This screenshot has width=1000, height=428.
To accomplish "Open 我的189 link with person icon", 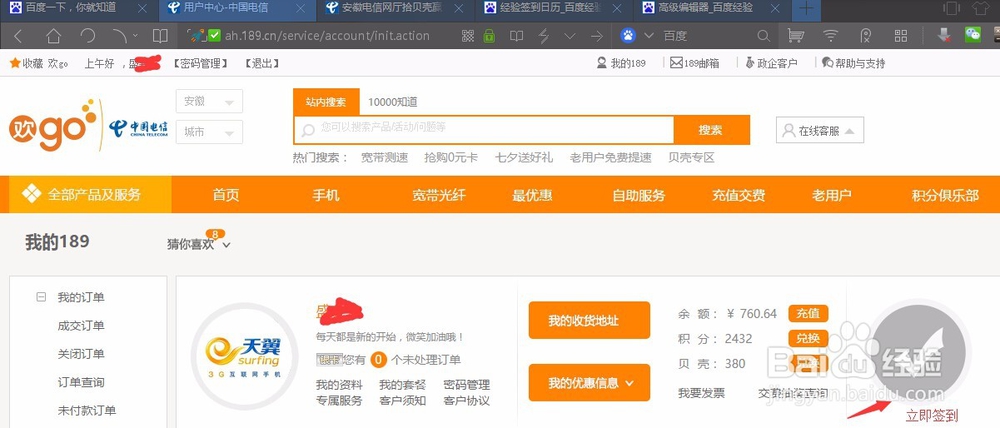I will pos(621,63).
